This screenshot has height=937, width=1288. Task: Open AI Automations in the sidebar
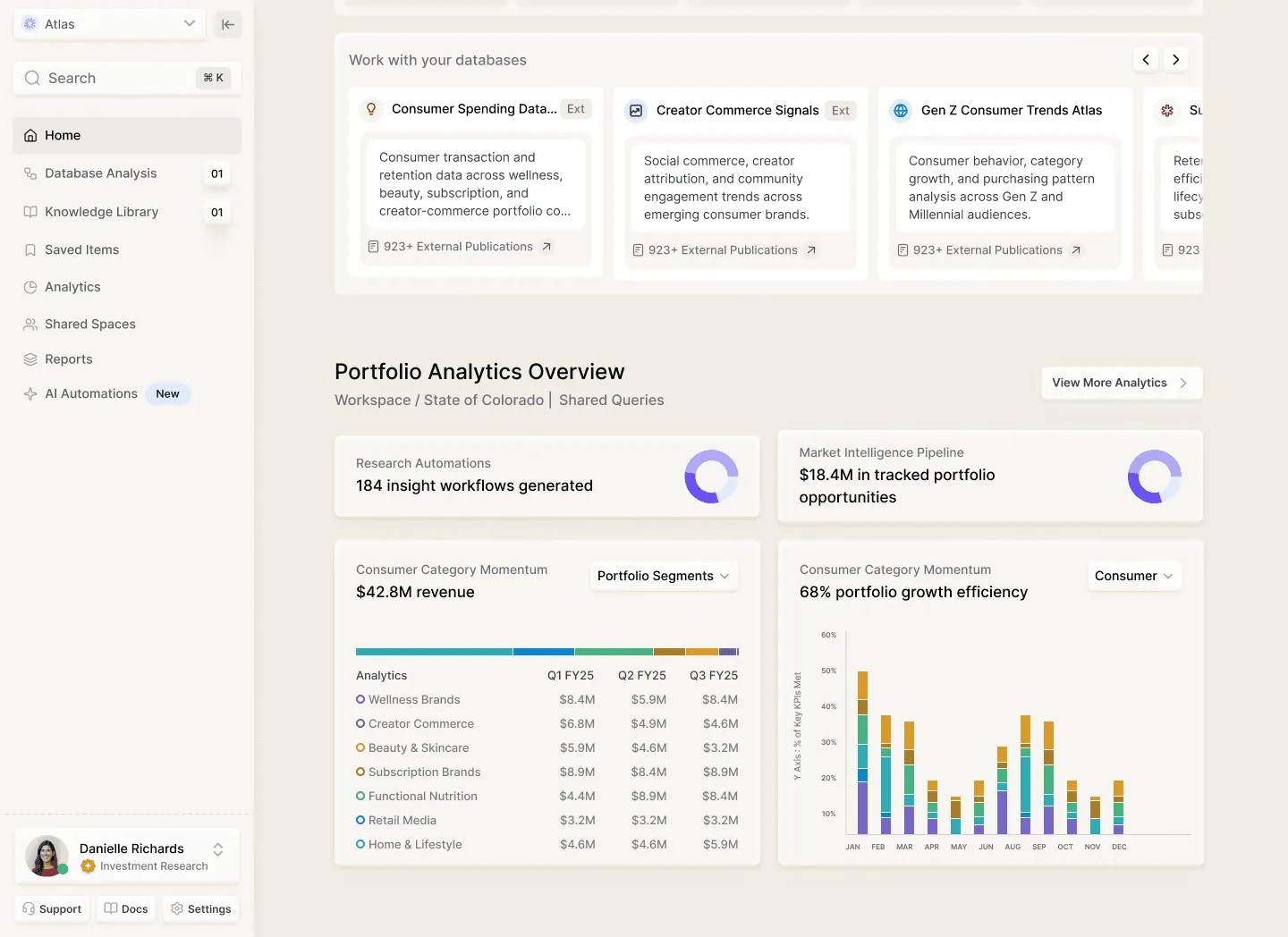127,394
